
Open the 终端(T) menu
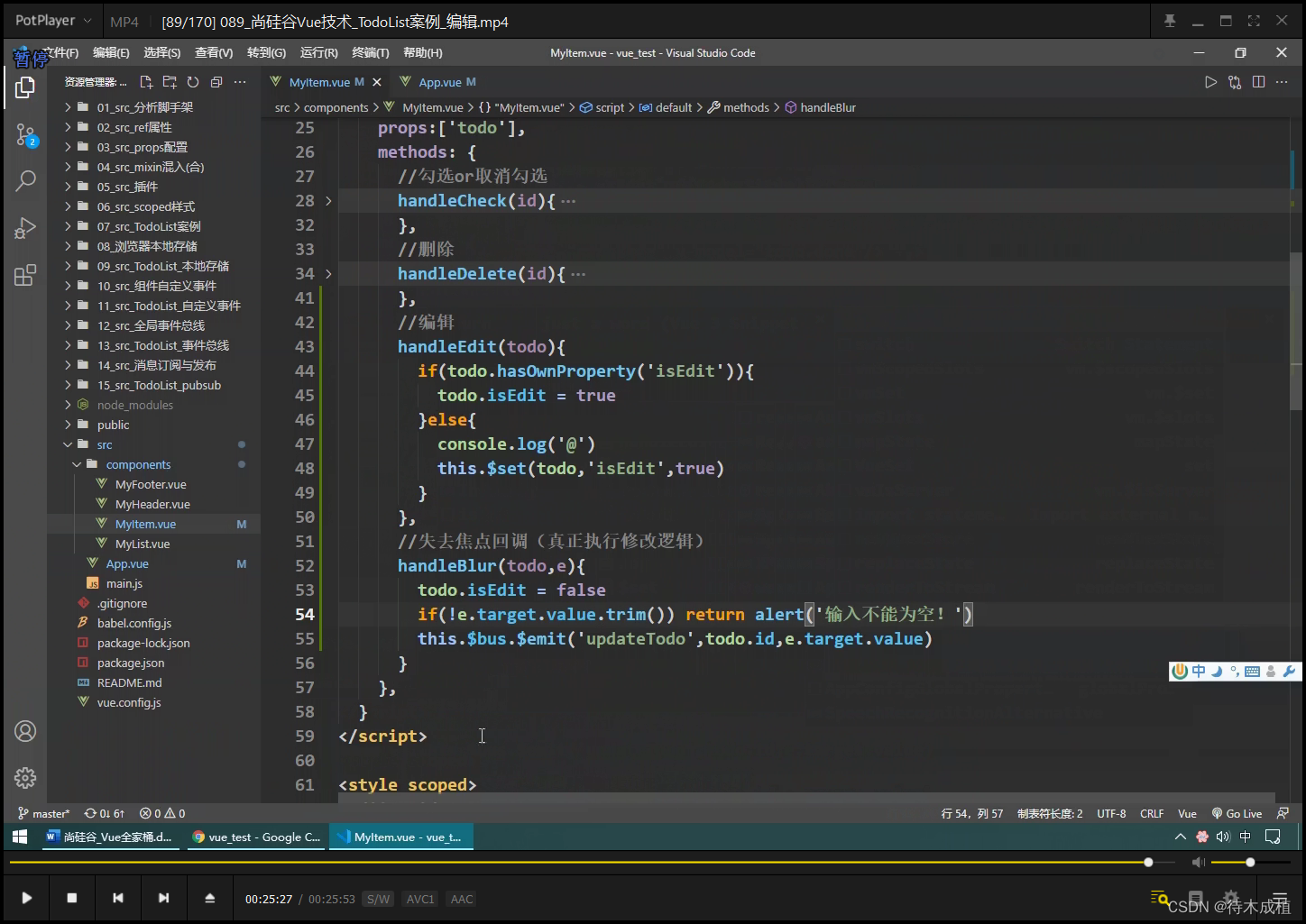[x=371, y=53]
